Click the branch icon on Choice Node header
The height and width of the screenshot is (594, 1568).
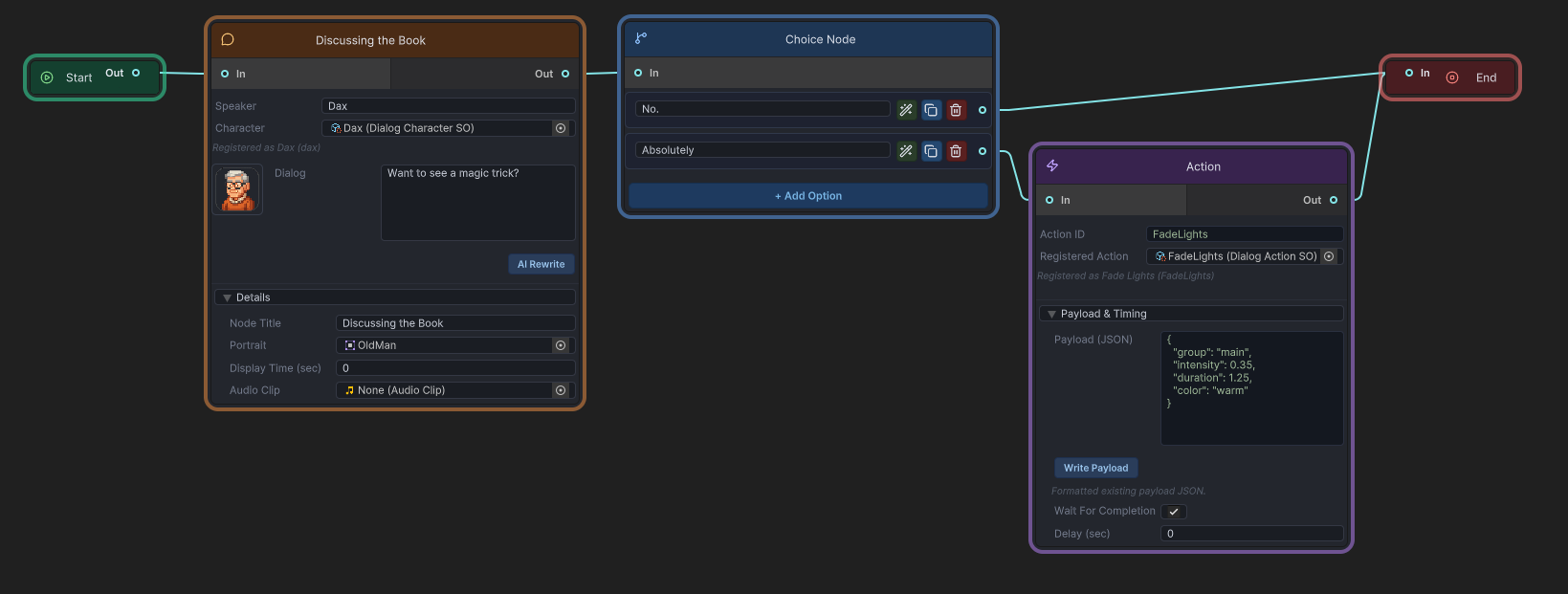pyautogui.click(x=641, y=38)
